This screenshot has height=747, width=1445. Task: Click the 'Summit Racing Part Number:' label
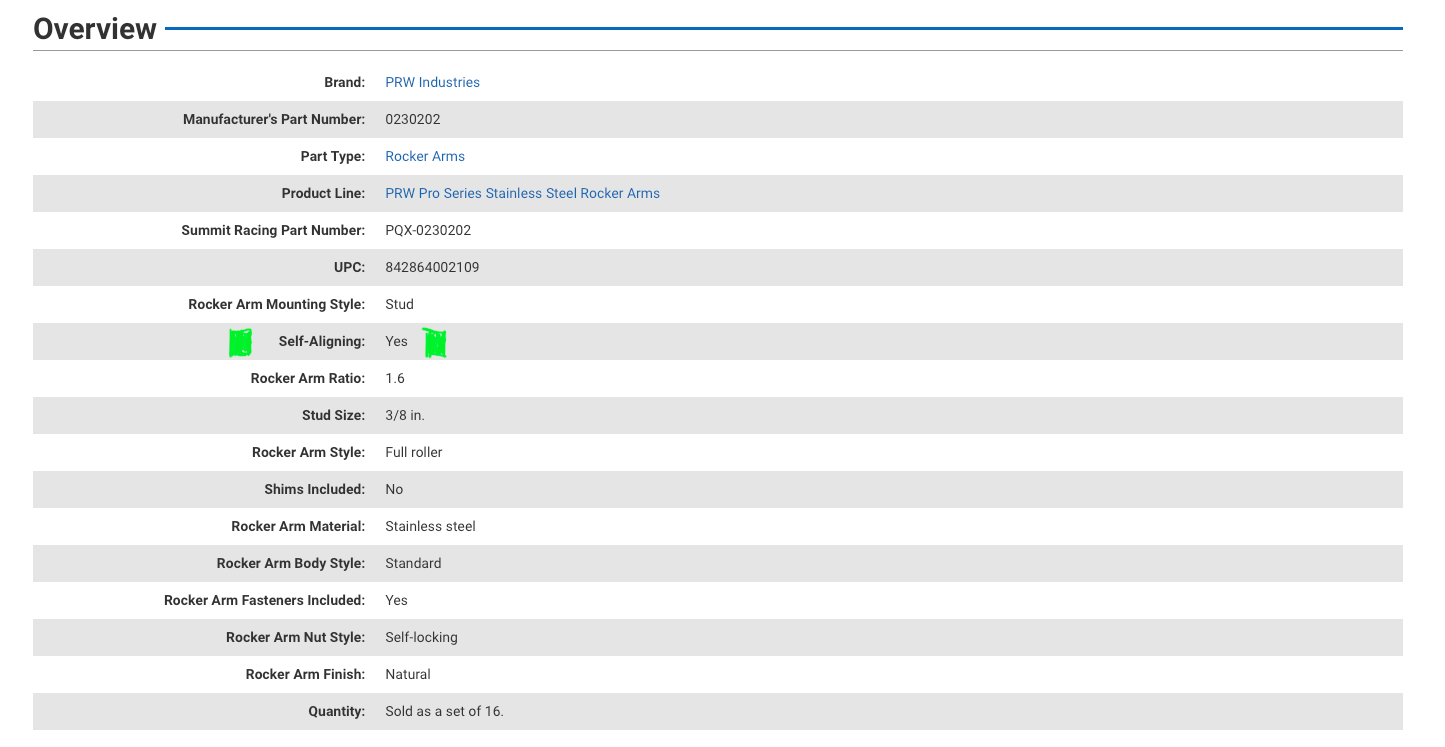click(x=273, y=230)
